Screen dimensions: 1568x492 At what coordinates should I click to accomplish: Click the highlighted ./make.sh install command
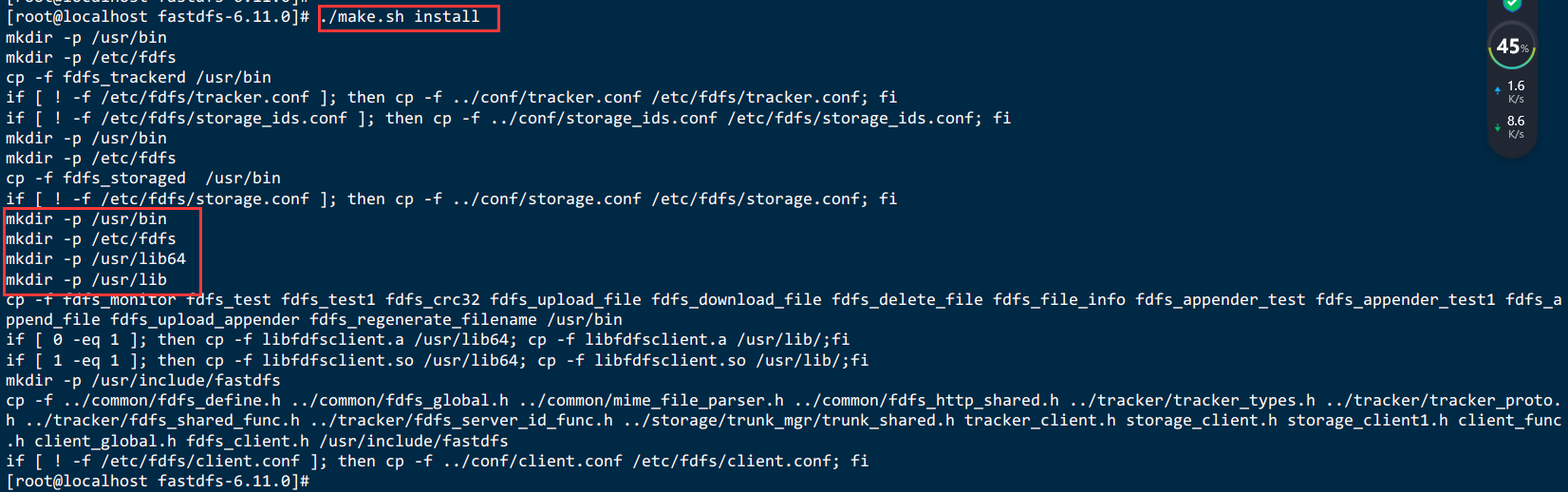click(400, 17)
